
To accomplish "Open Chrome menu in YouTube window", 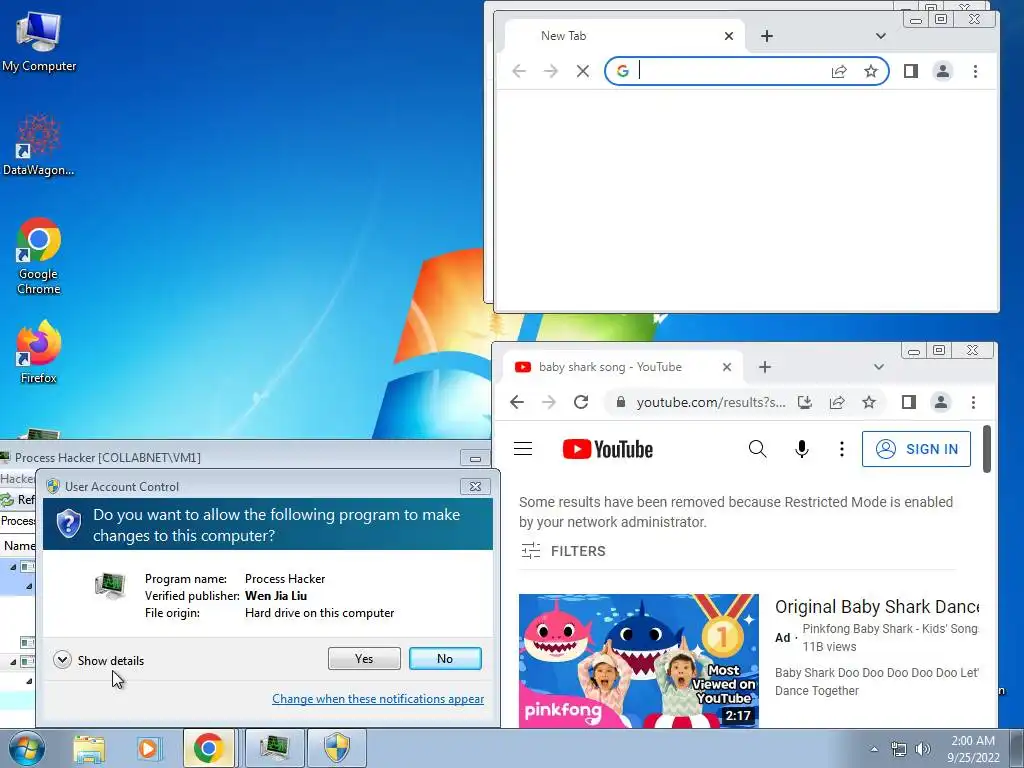I will pyautogui.click(x=974, y=402).
